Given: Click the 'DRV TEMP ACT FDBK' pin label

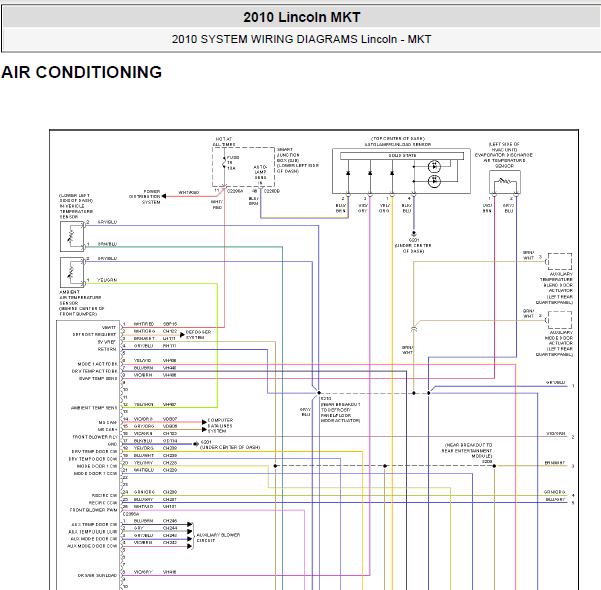Looking at the screenshot, I should pos(94,371).
